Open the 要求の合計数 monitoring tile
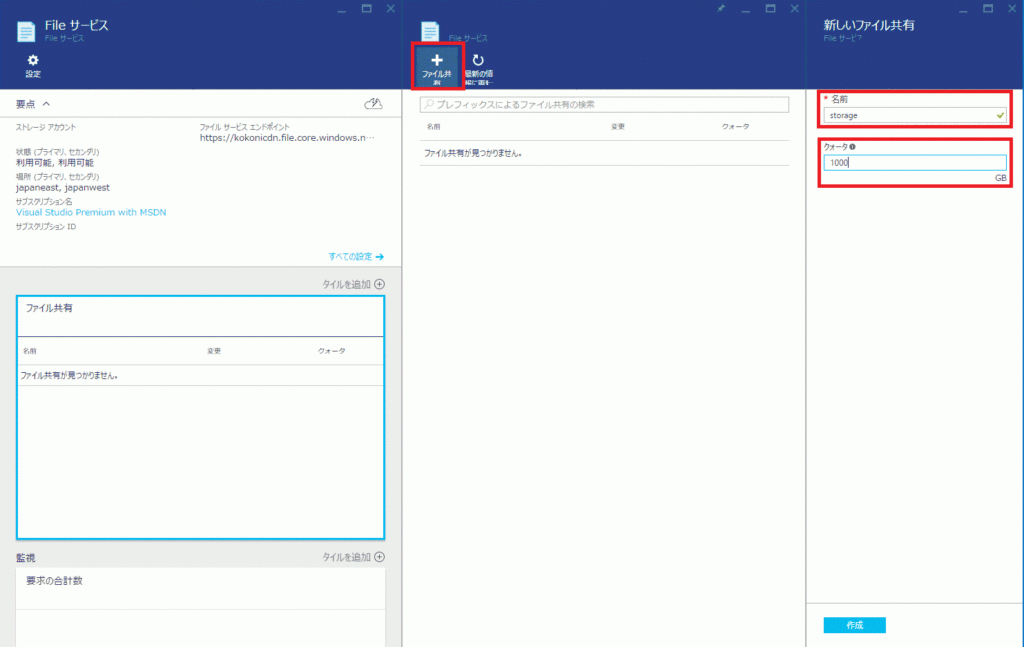Screen dimensions: 1024x647 point(200,590)
